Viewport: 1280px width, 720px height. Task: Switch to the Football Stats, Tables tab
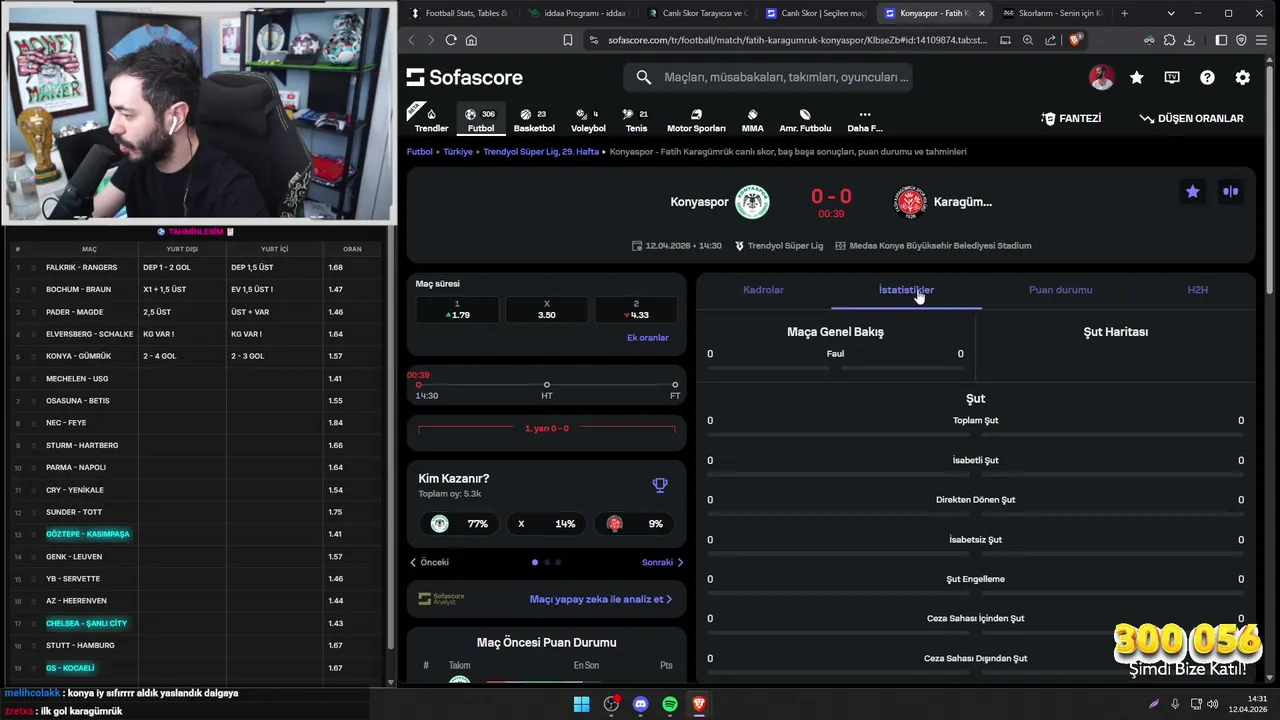tap(459, 13)
